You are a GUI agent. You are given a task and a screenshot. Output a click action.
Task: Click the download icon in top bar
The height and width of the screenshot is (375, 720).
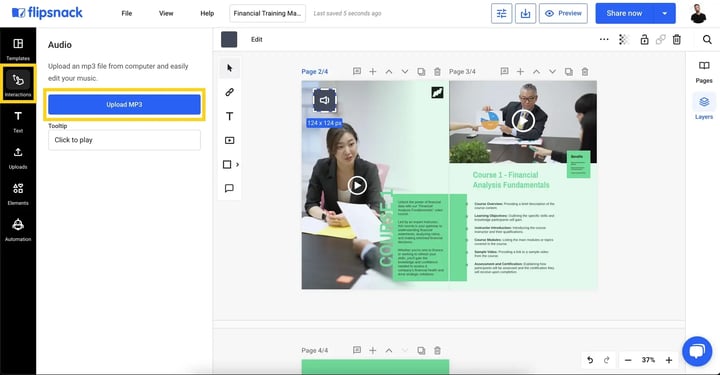click(525, 13)
